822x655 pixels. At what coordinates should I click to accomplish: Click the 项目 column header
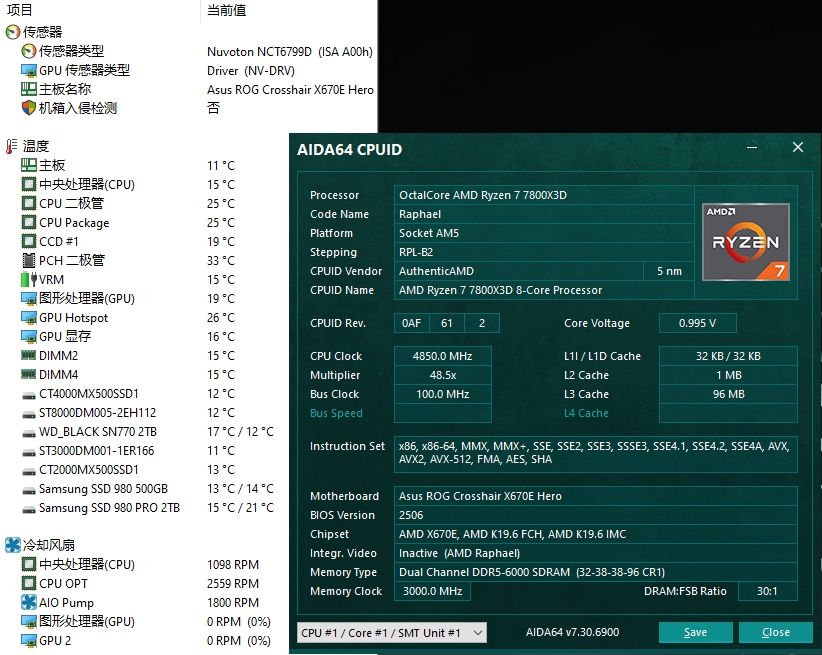(20, 10)
